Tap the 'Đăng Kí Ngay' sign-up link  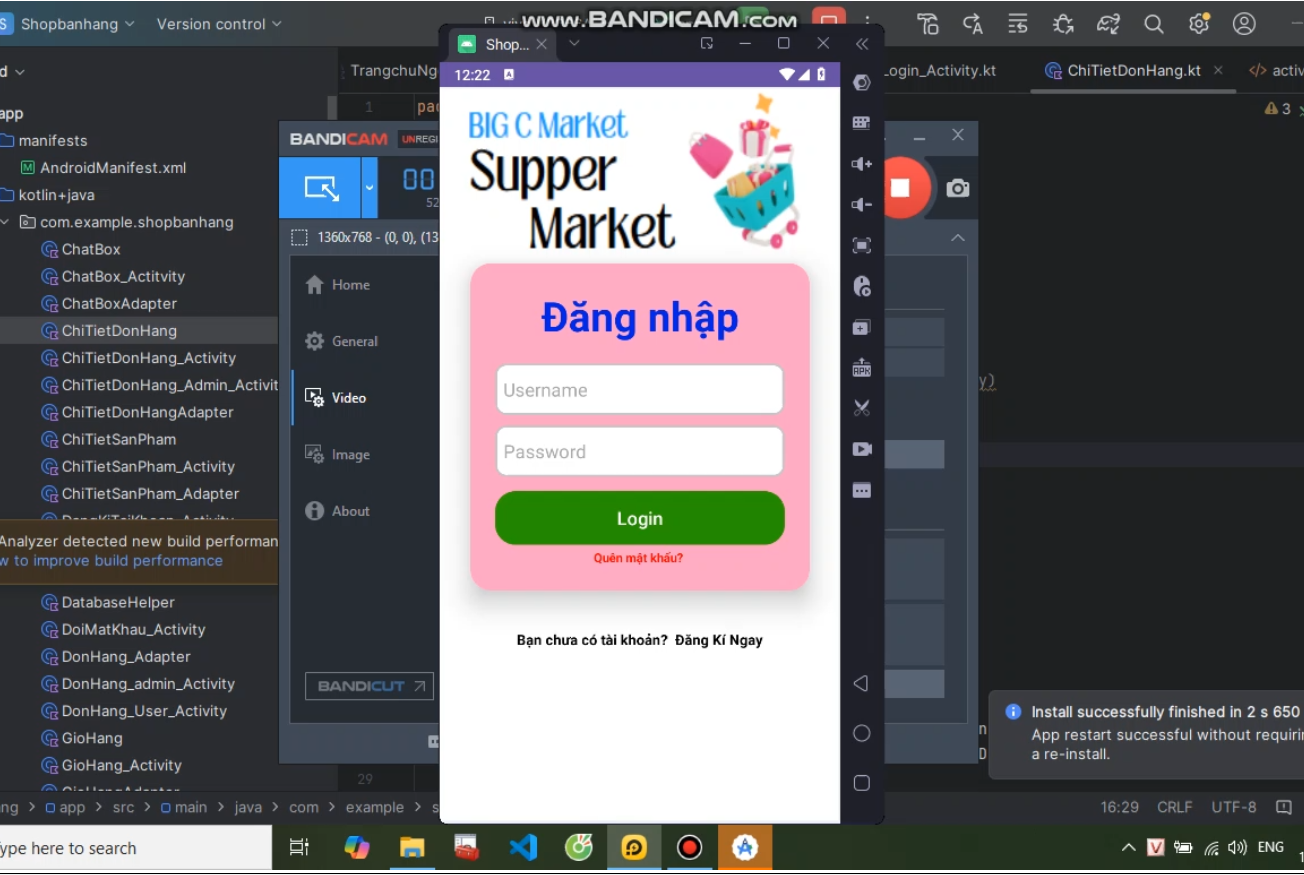click(719, 640)
